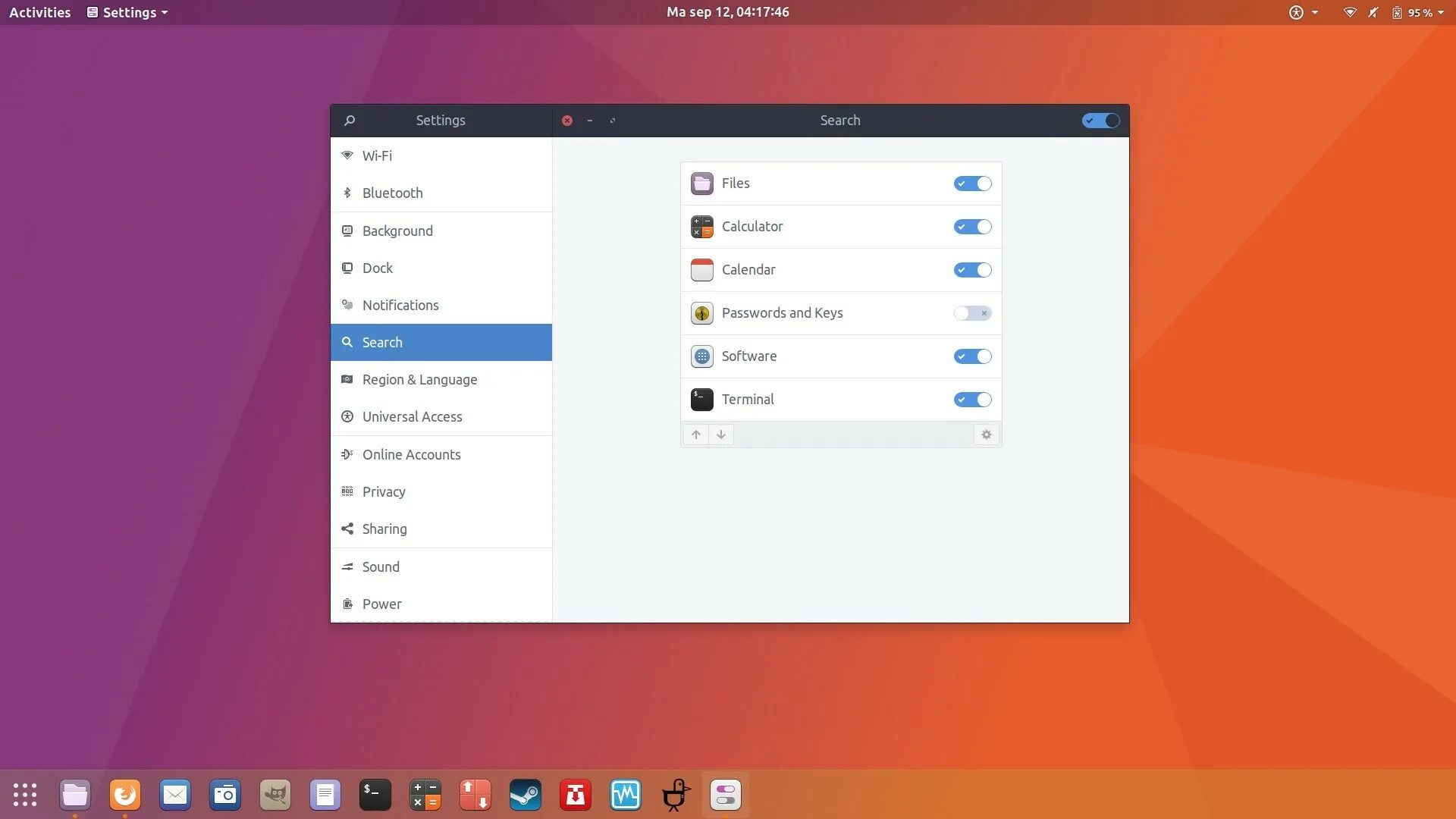Open Show Applications grid in dock
1456x819 pixels.
coord(25,795)
